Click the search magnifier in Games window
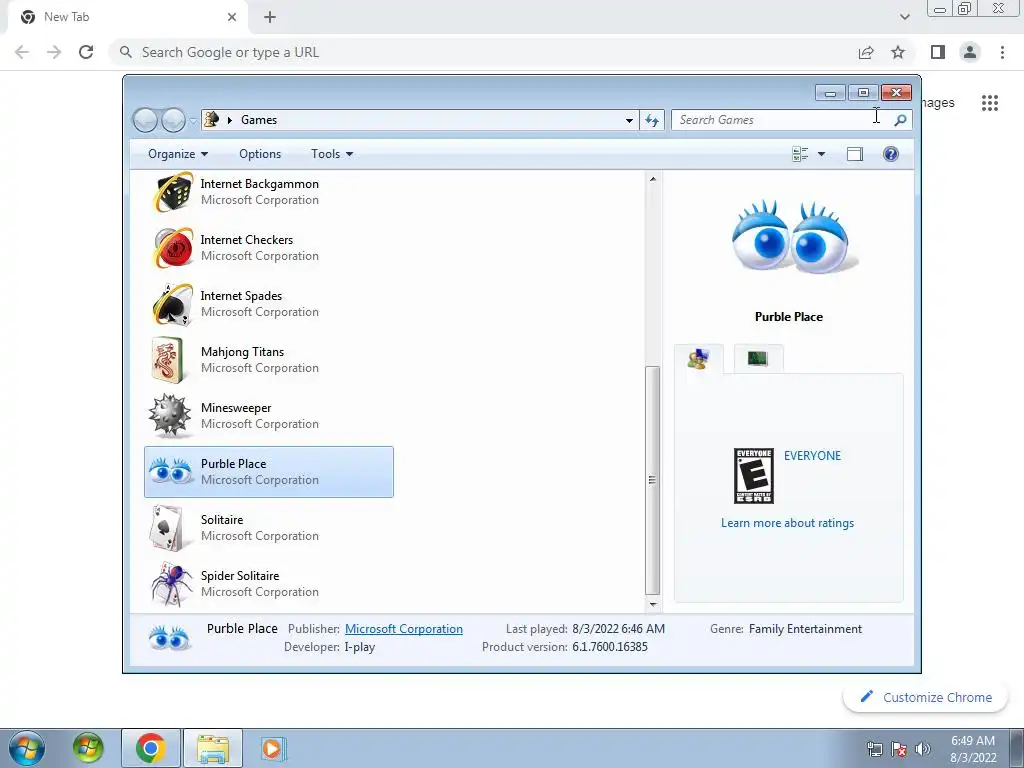1024x768 pixels. [900, 120]
